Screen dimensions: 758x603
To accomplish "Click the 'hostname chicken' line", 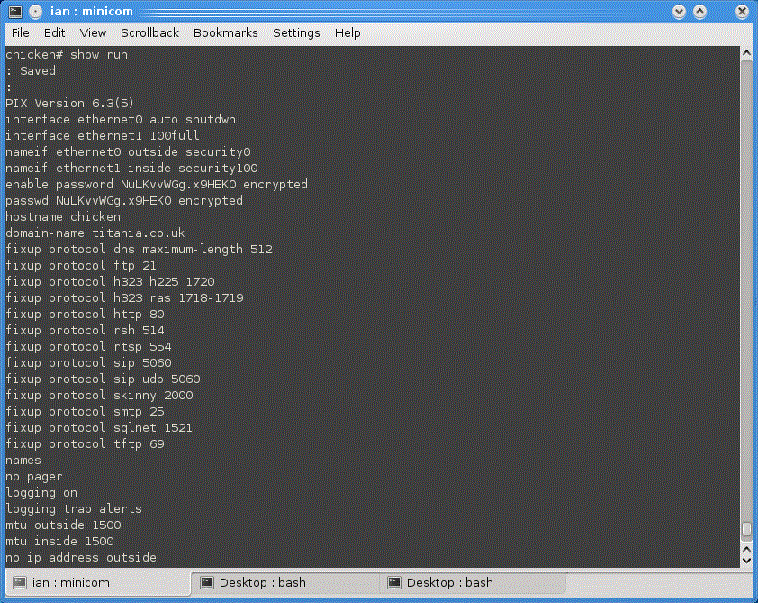I will pos(63,217).
